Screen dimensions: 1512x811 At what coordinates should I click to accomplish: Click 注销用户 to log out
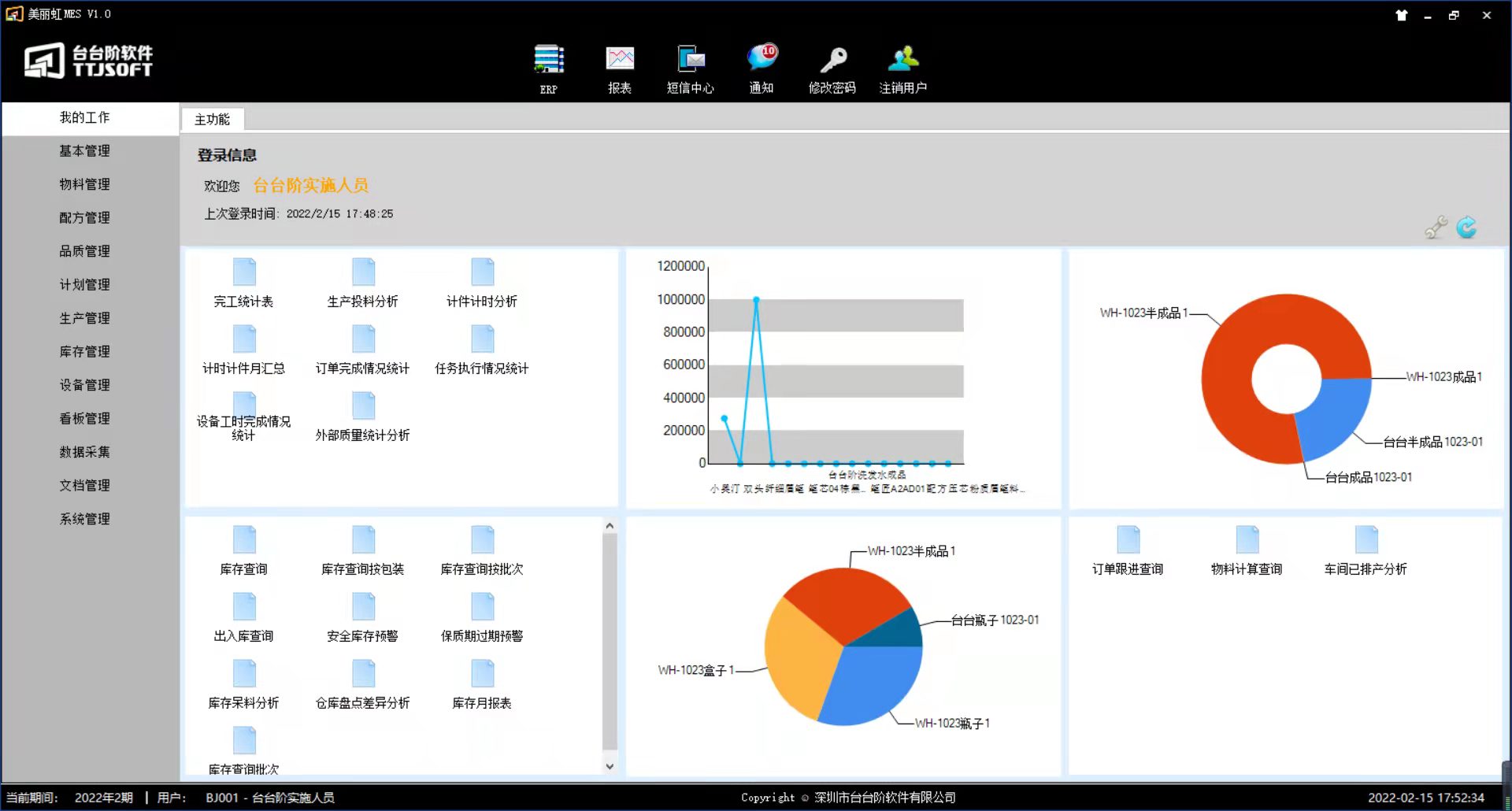[903, 61]
